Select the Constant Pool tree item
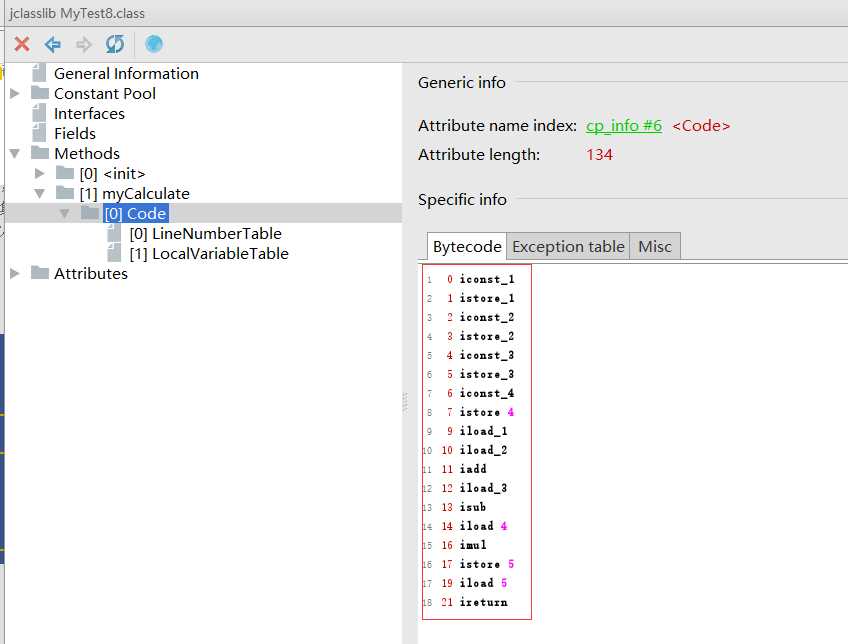The image size is (848, 644). click(105, 94)
